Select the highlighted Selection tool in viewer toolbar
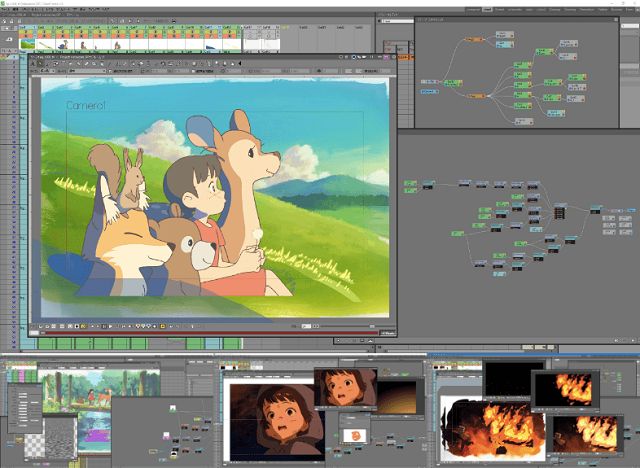The width and height of the screenshot is (640, 468). [40, 64]
